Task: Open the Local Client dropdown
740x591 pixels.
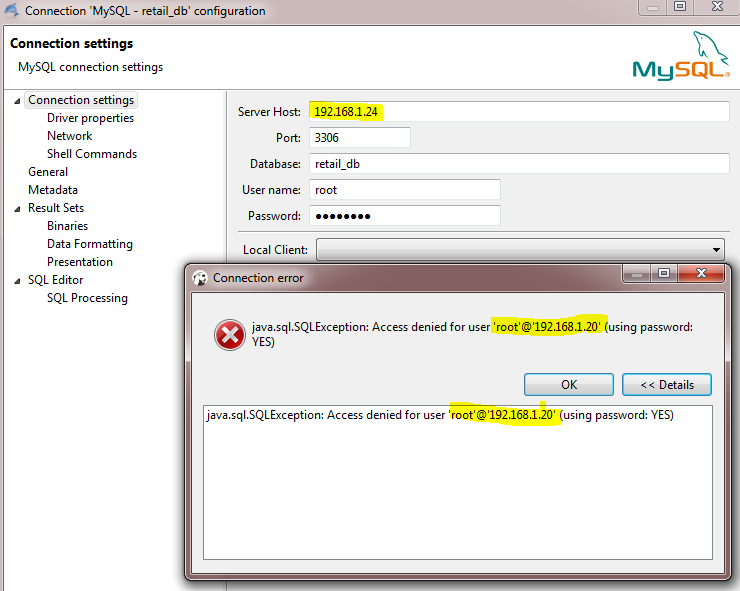Action: pos(716,250)
